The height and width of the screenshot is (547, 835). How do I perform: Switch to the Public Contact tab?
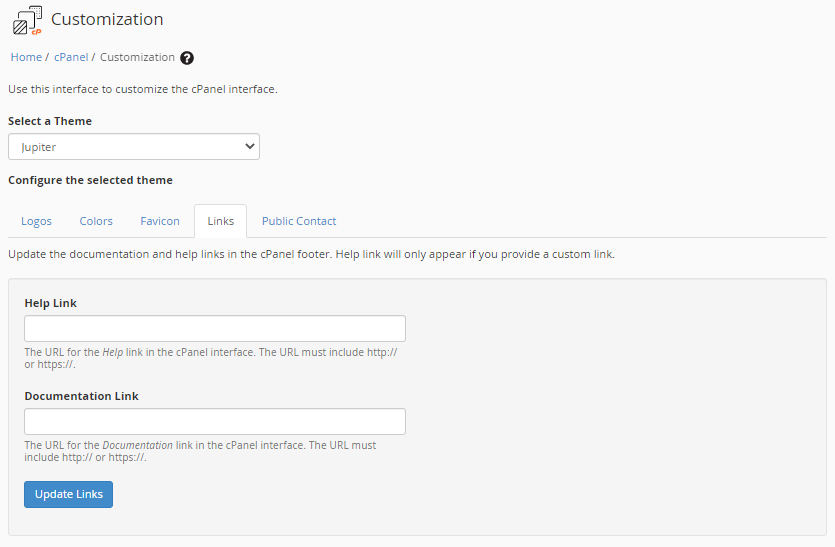[x=299, y=221]
